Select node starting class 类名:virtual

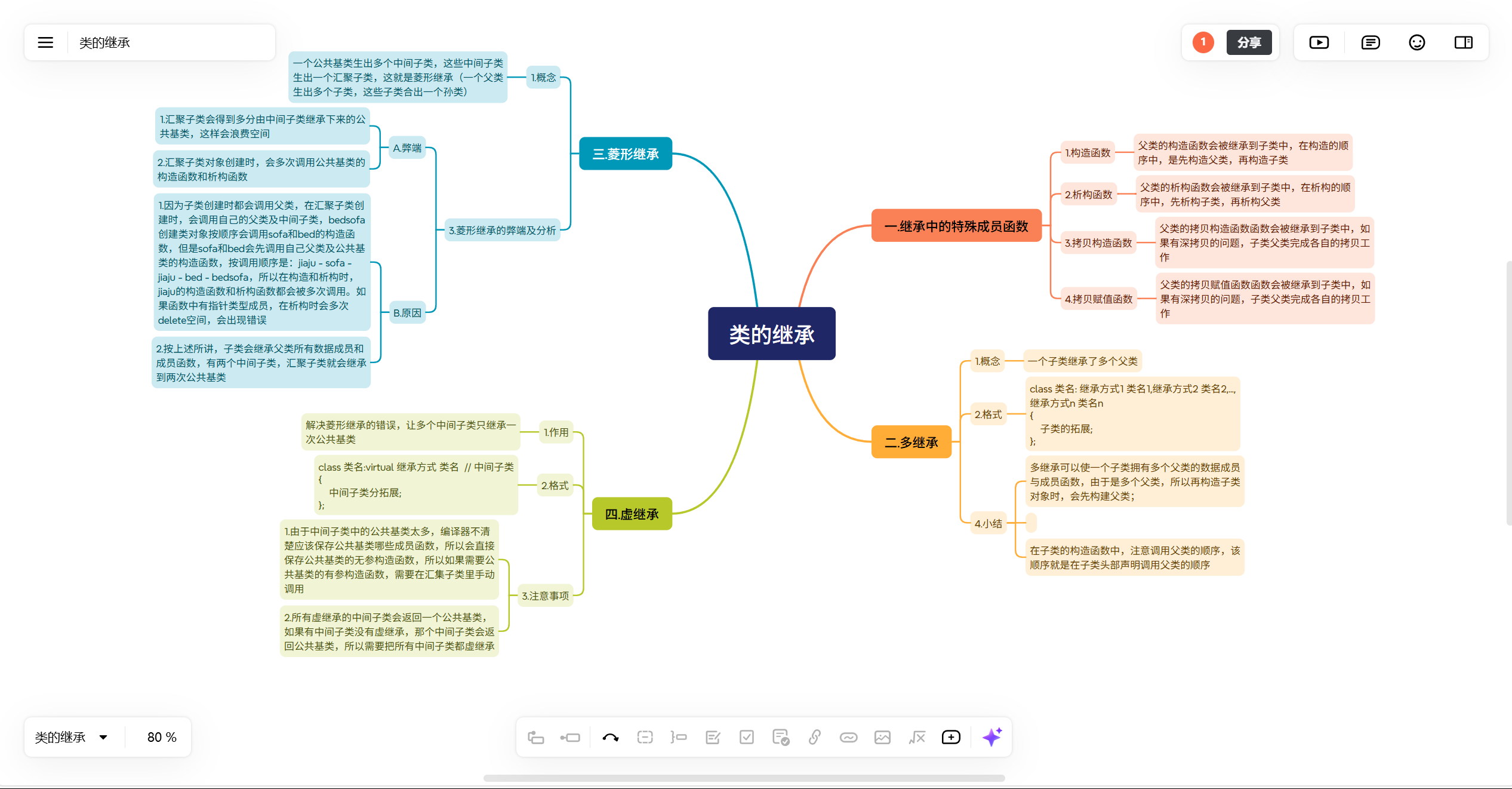(416, 485)
